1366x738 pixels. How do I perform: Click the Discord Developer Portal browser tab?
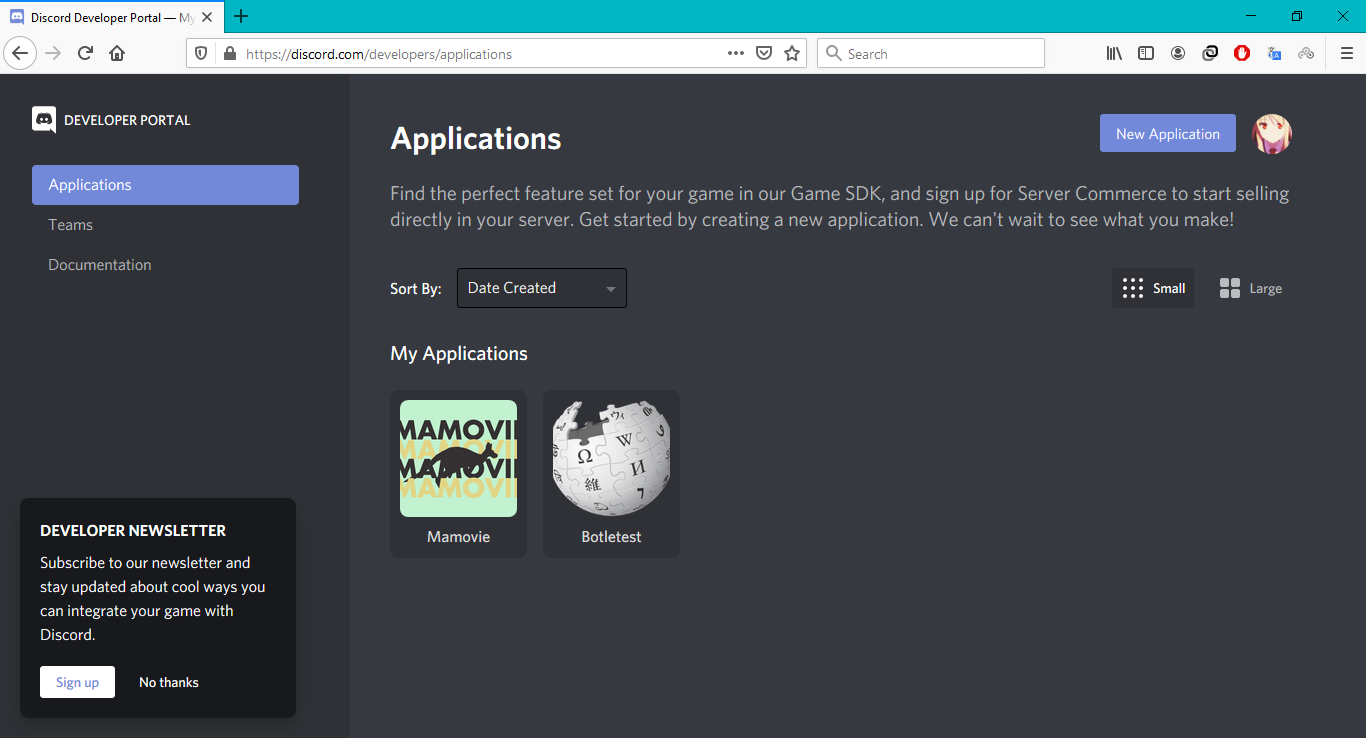pos(110,18)
